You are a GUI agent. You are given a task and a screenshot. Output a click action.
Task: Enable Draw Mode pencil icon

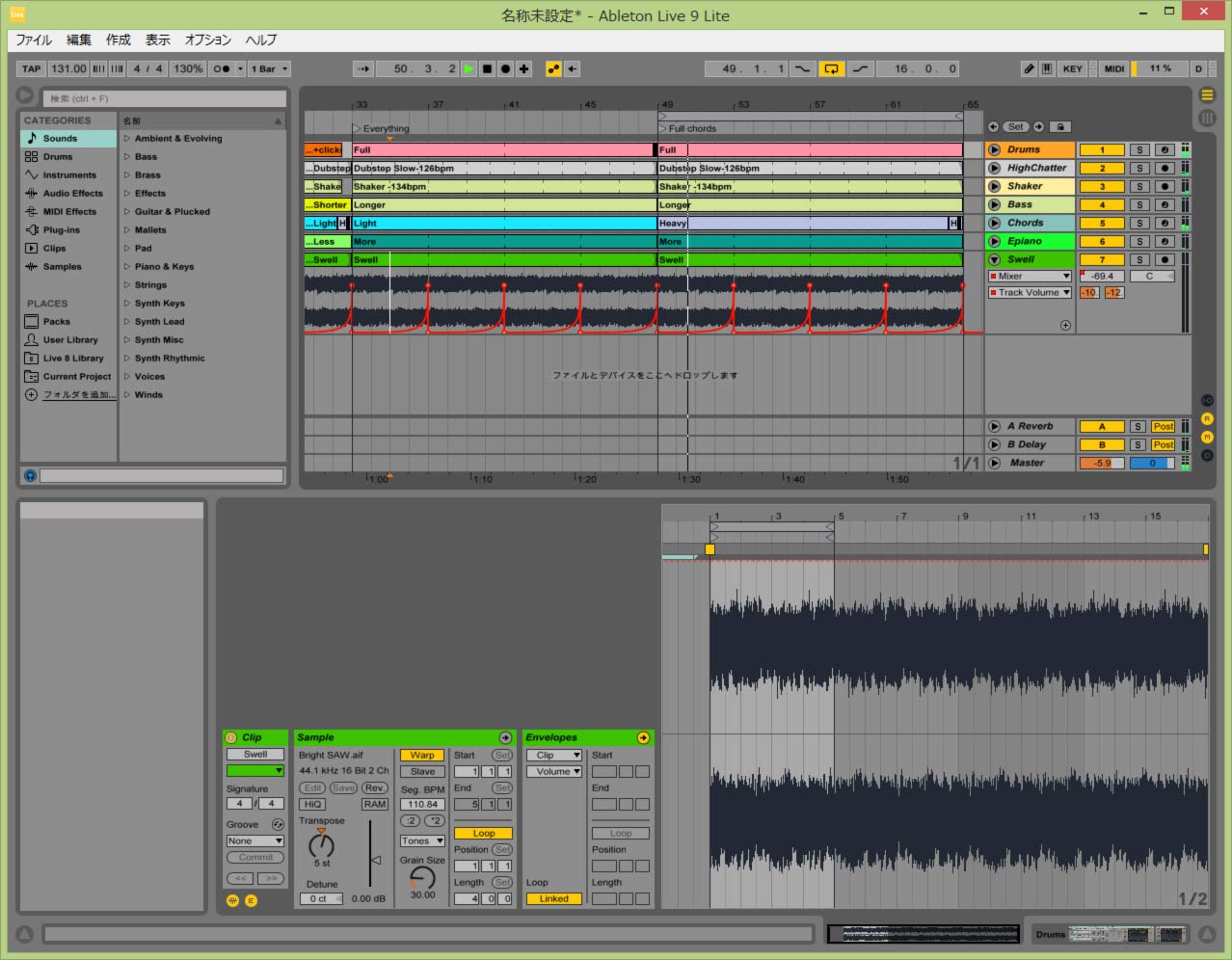coord(1030,69)
